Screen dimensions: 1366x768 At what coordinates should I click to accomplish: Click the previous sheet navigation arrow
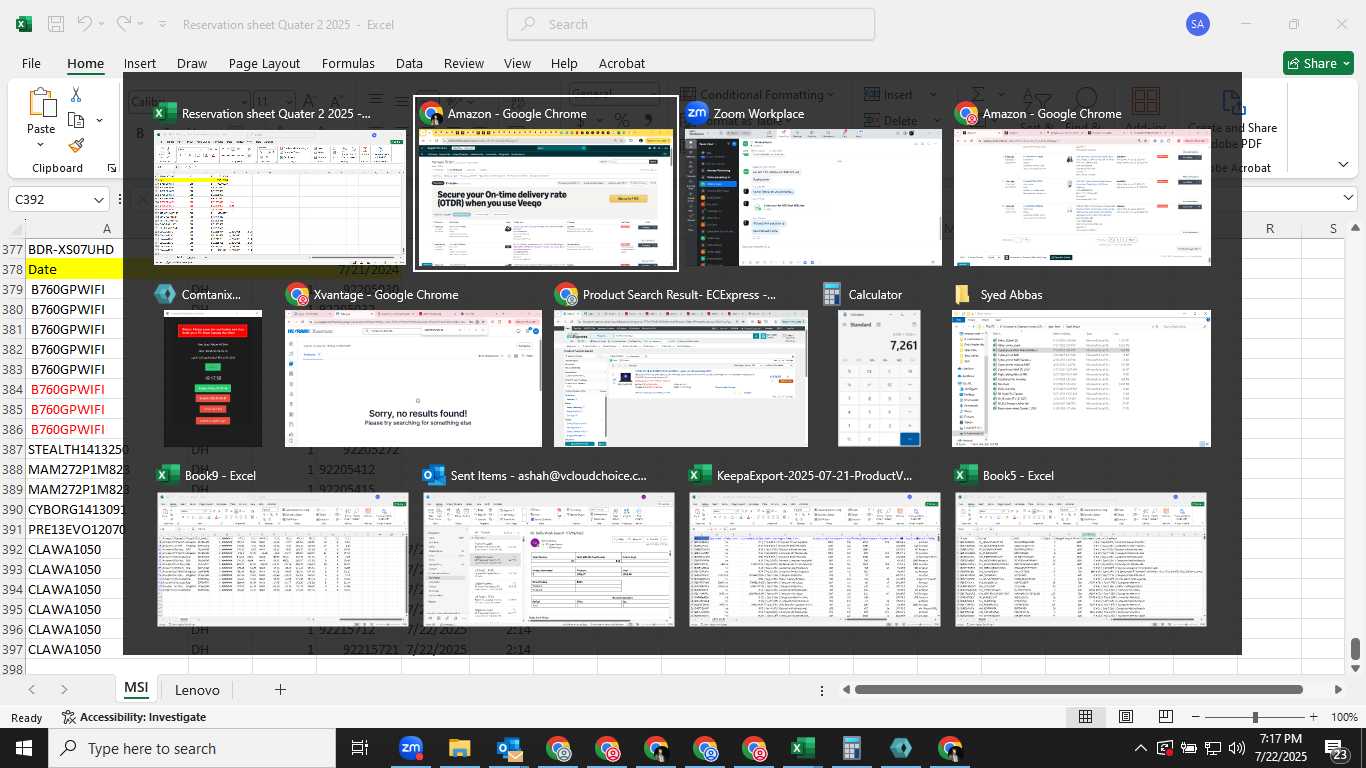tap(32, 689)
